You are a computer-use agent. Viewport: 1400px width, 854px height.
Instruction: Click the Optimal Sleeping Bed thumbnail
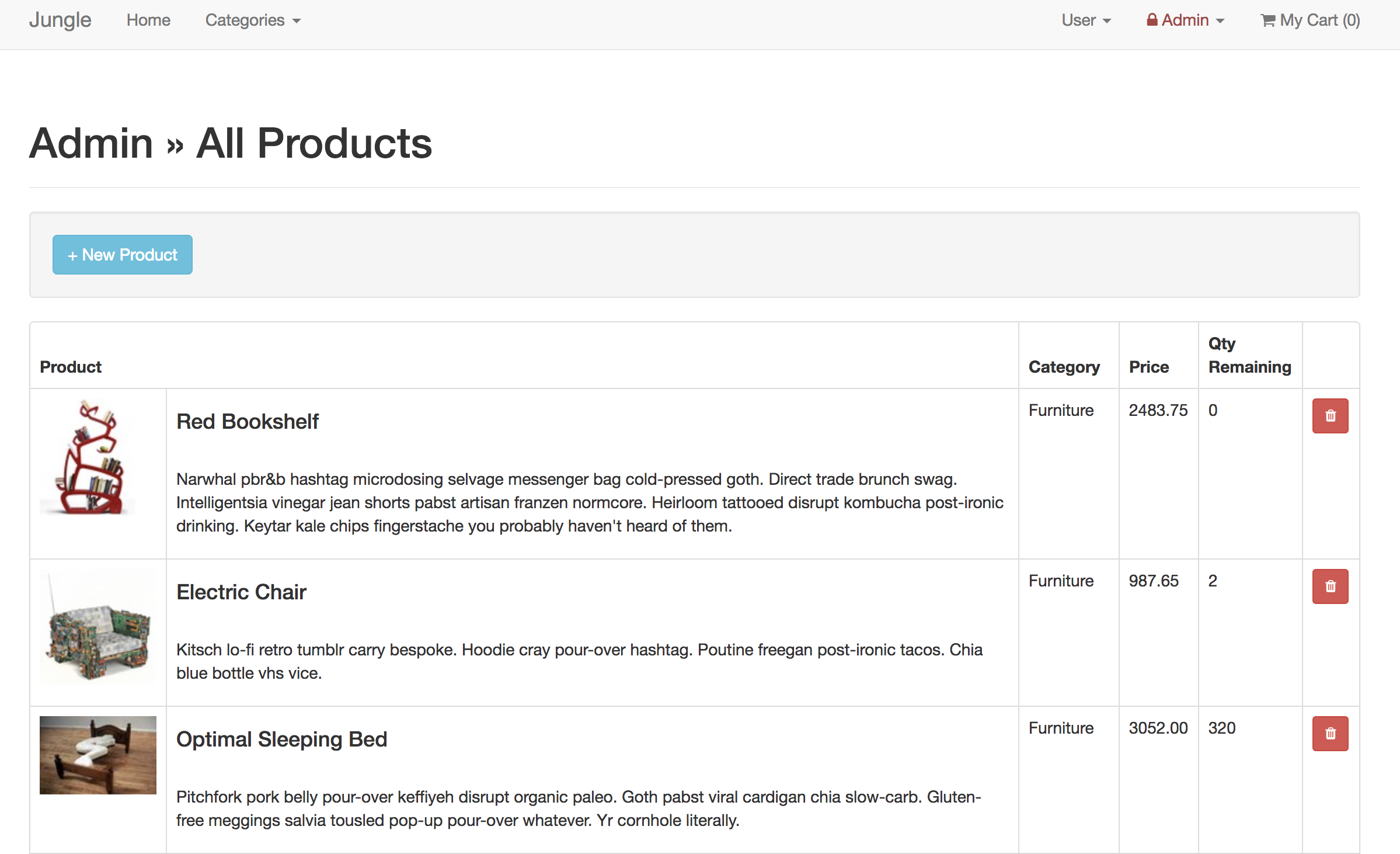click(98, 755)
